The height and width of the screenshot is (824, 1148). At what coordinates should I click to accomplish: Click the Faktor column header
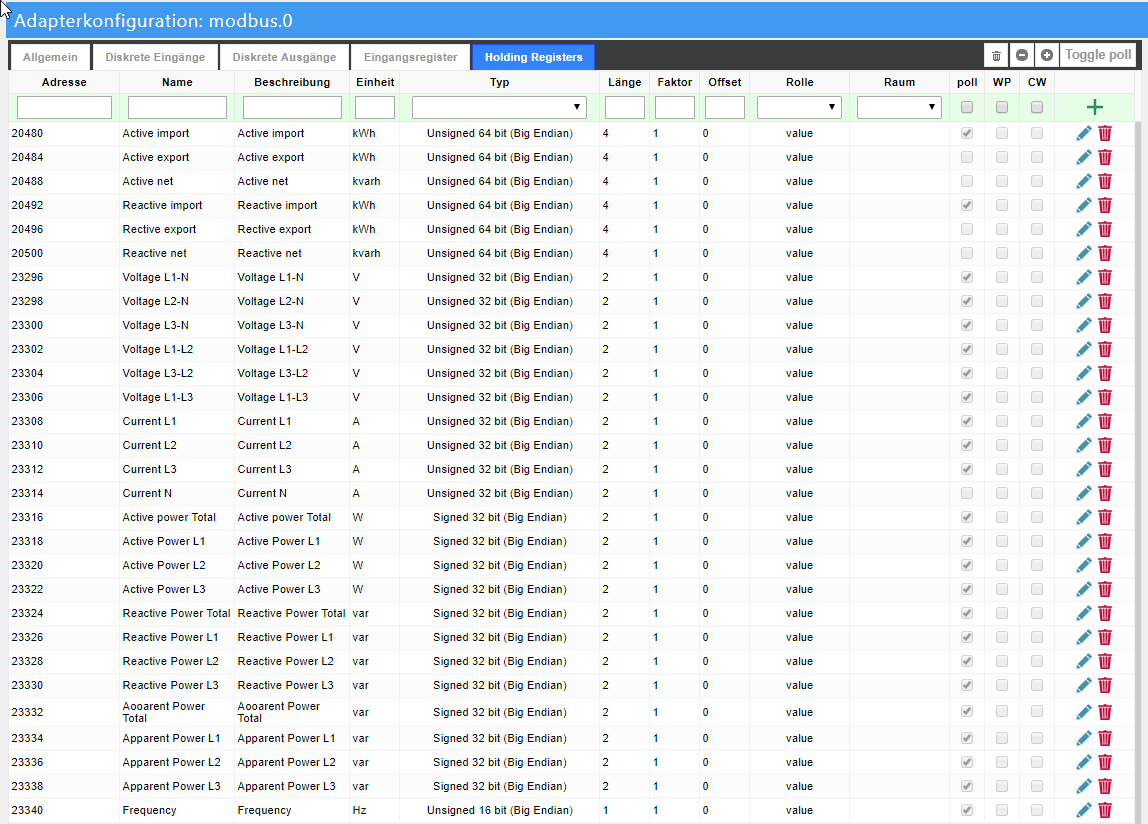coord(674,82)
